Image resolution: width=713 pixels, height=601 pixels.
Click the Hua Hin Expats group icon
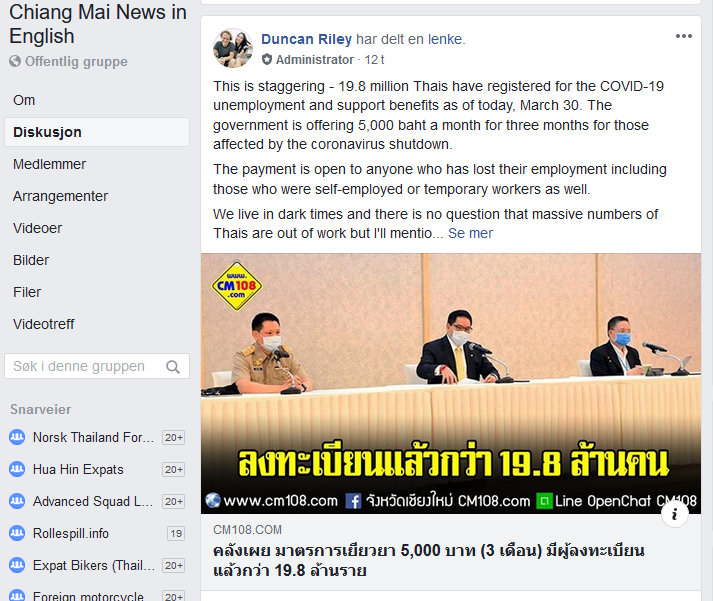pos(17,469)
